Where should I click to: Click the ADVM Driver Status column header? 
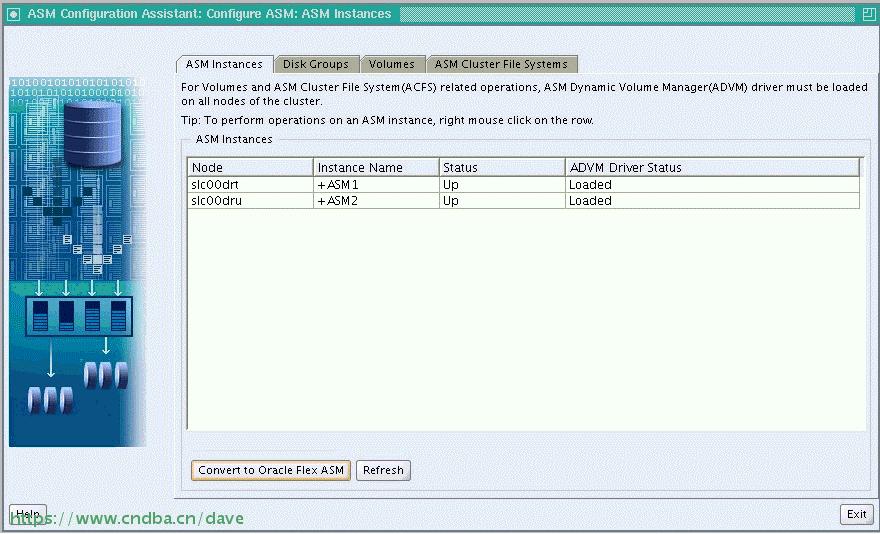713,167
